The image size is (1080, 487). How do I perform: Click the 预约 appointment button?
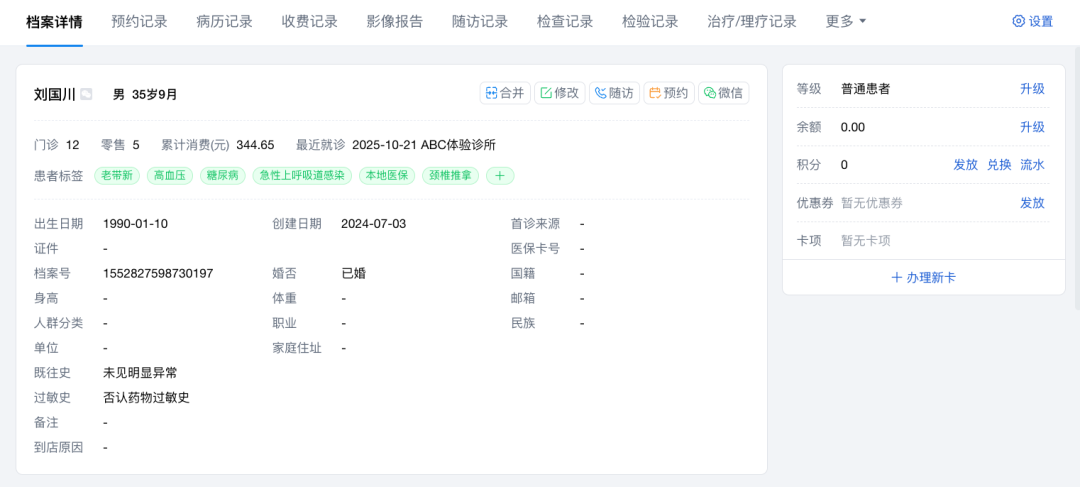click(x=669, y=93)
